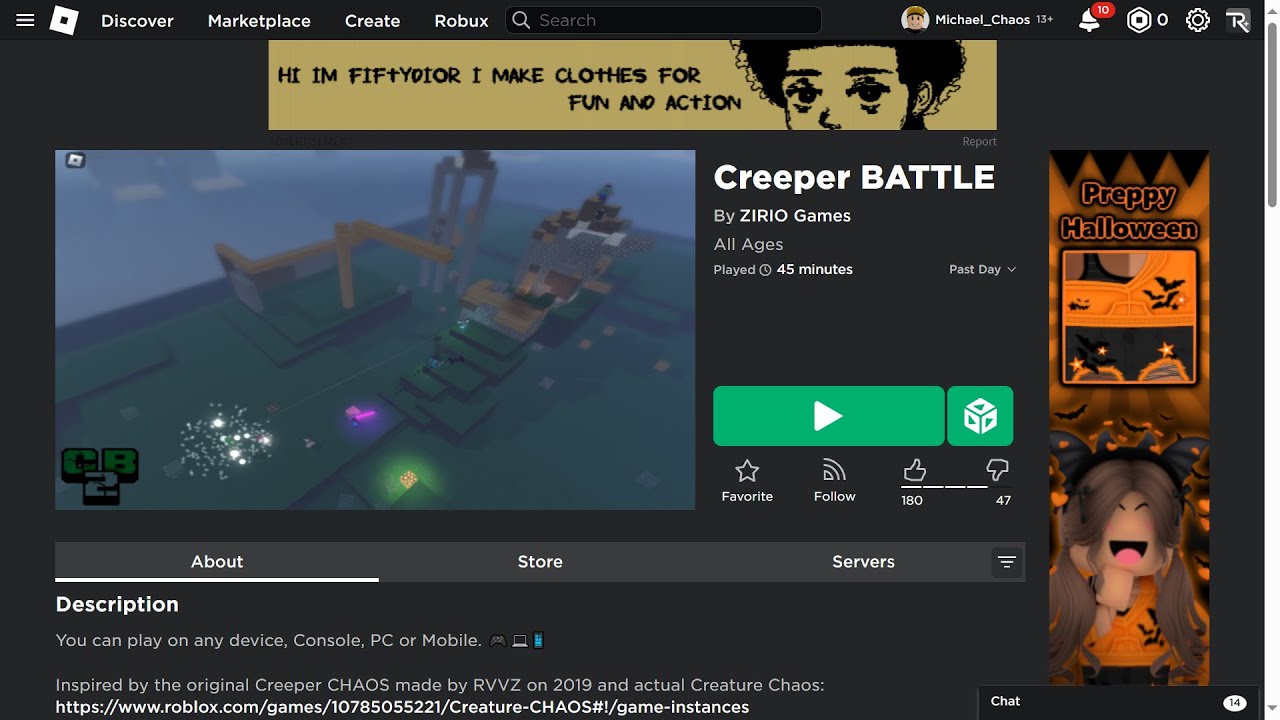Open the filter icon beside Servers tab
Viewport: 1280px width, 720px height.
[1007, 562]
